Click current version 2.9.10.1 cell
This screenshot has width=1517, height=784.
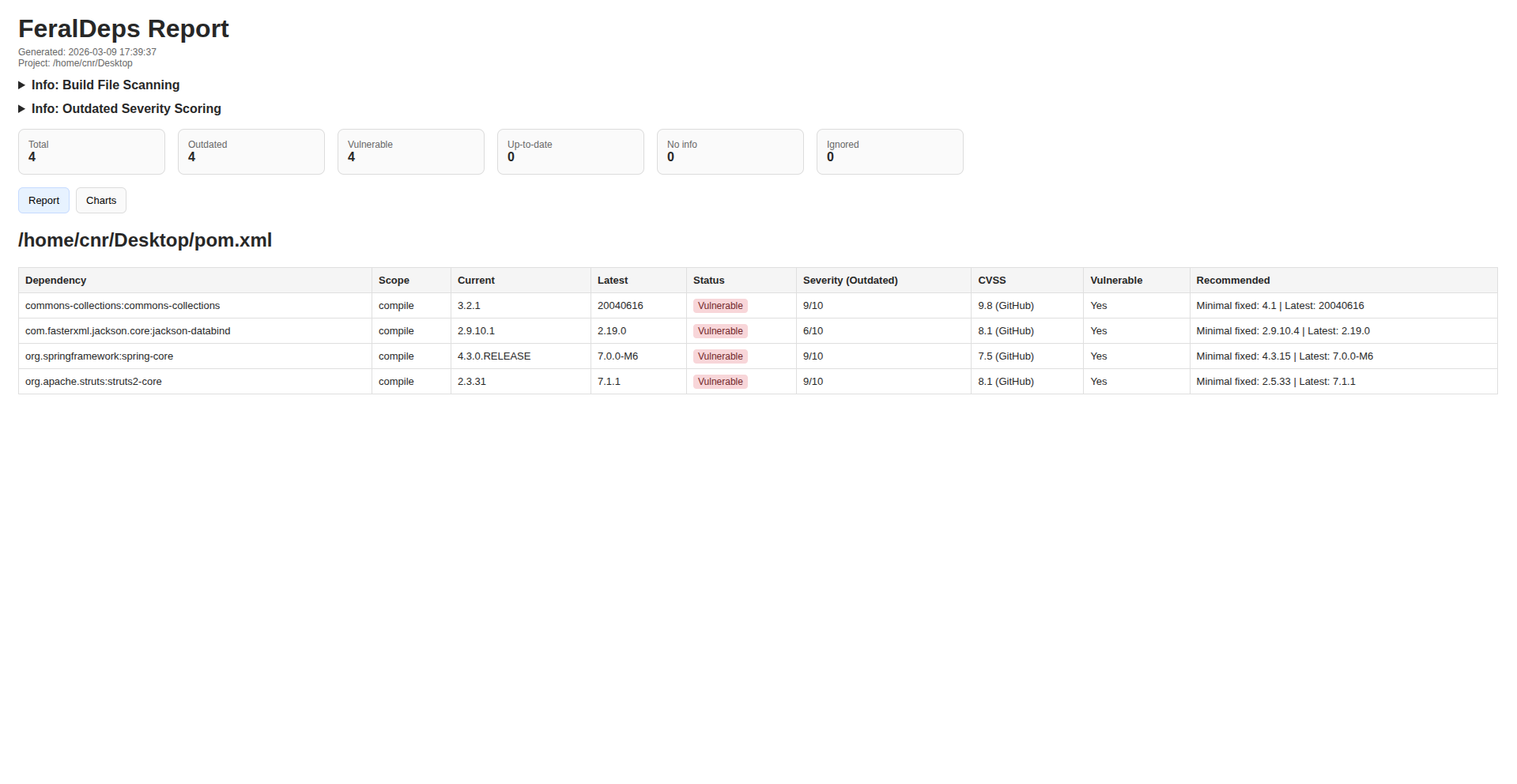tap(521, 331)
